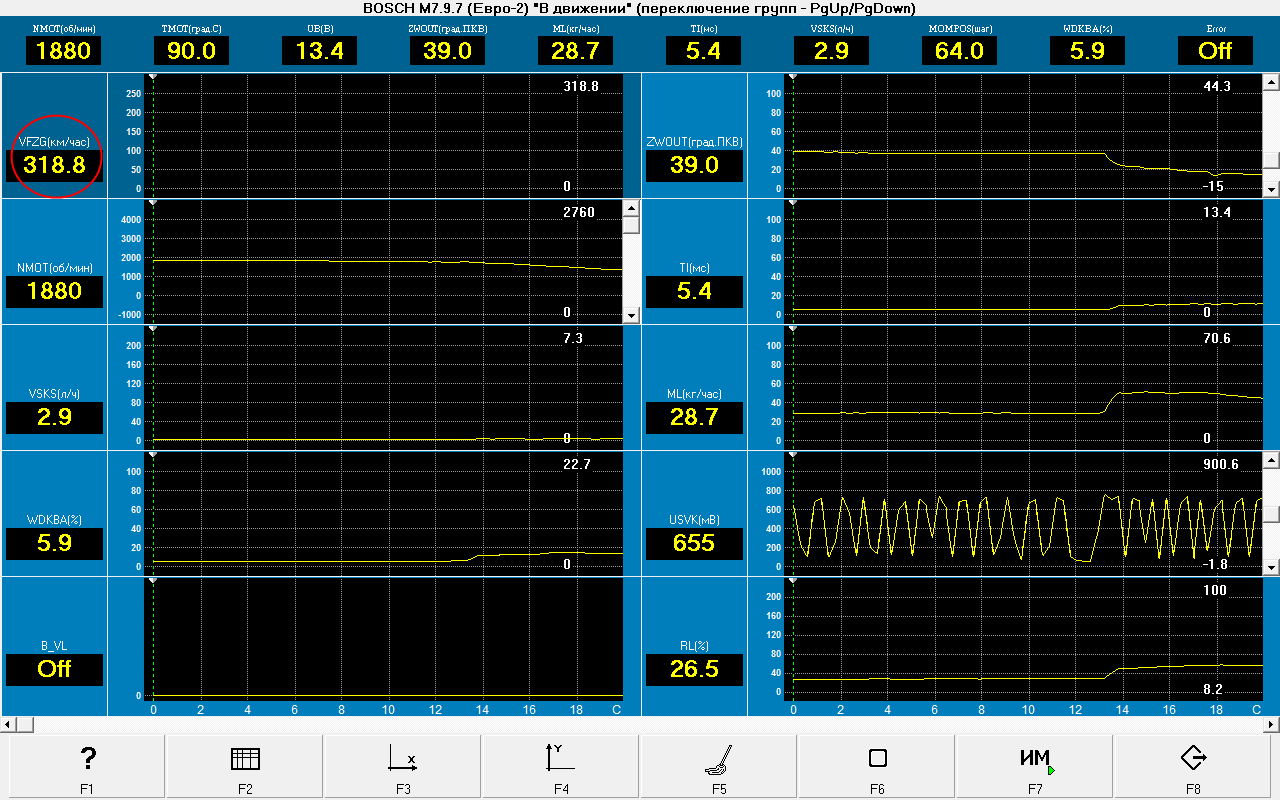Click the 7.3 maximum value in VSKS graph
Image resolution: width=1280 pixels, height=800 pixels.
573,338
